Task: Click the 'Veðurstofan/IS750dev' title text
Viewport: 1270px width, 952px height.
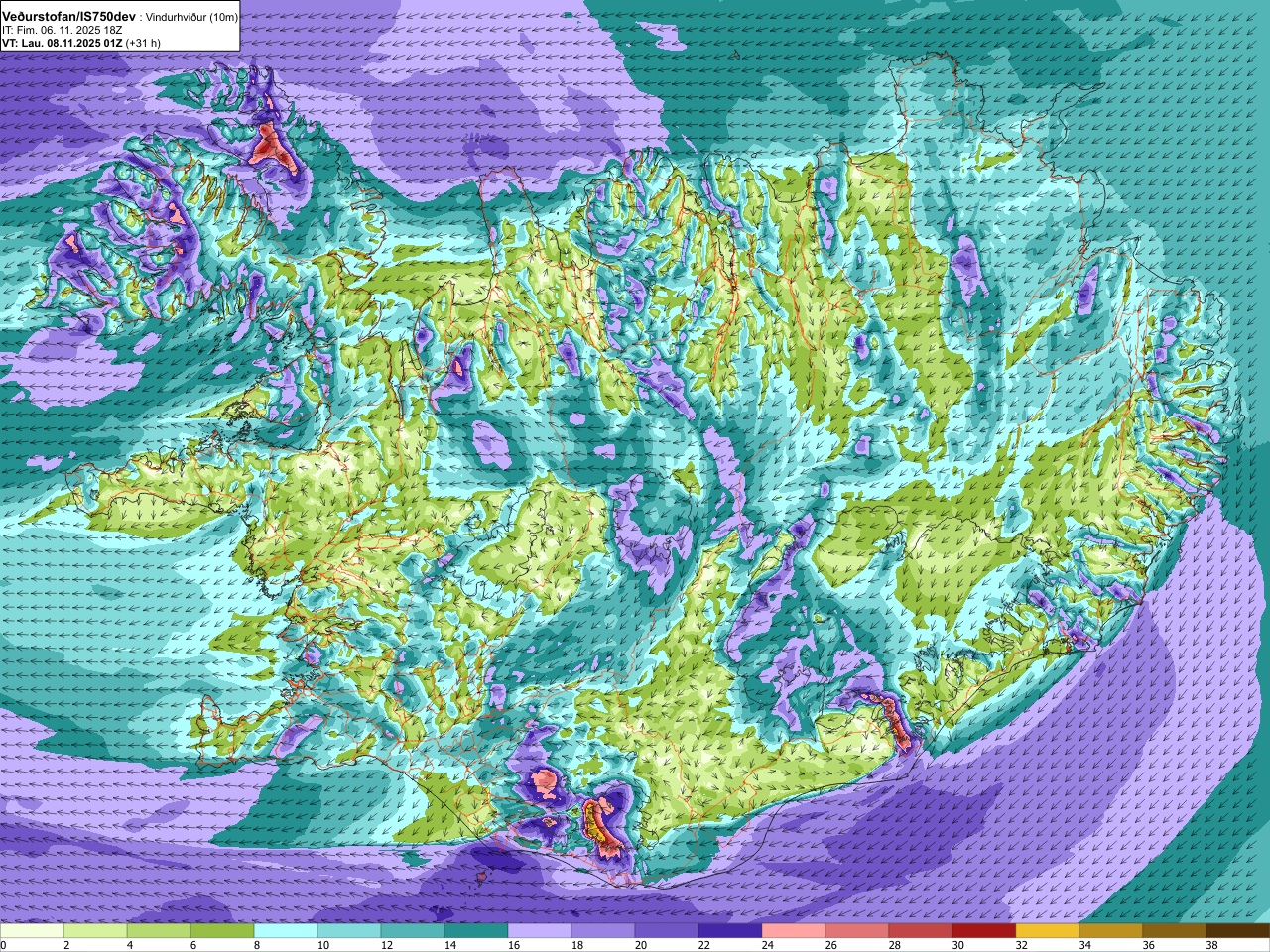Action: click(68, 17)
